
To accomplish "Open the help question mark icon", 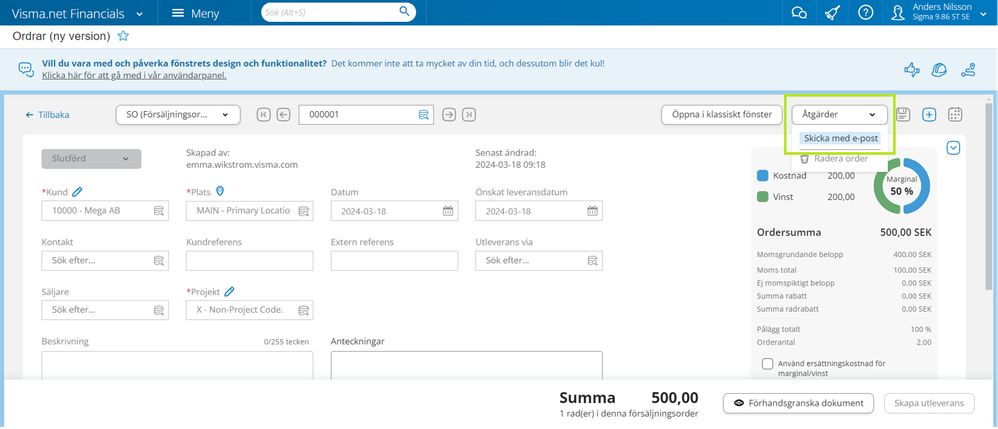I will (866, 13).
